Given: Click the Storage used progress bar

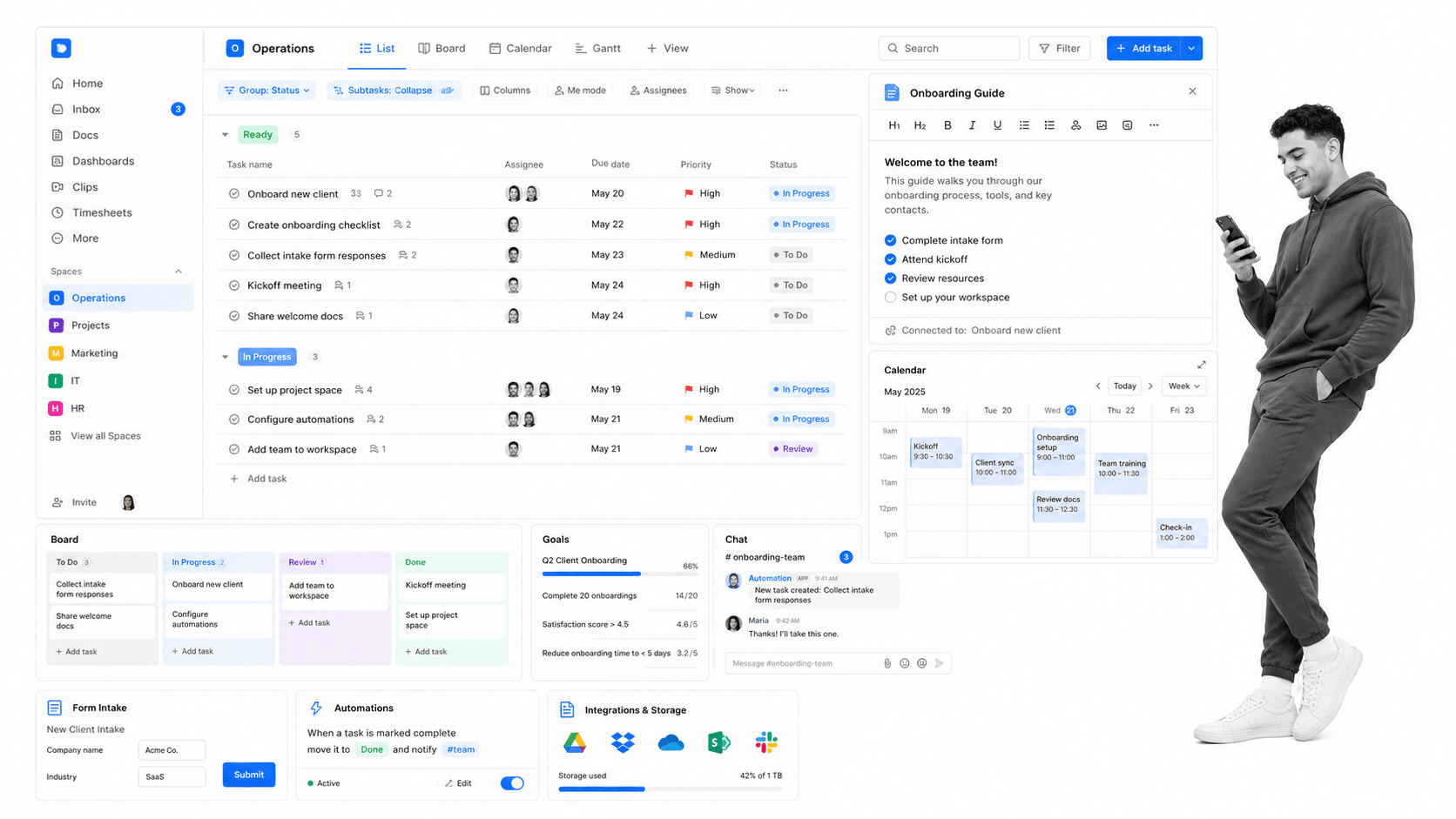Looking at the screenshot, I should point(670,789).
